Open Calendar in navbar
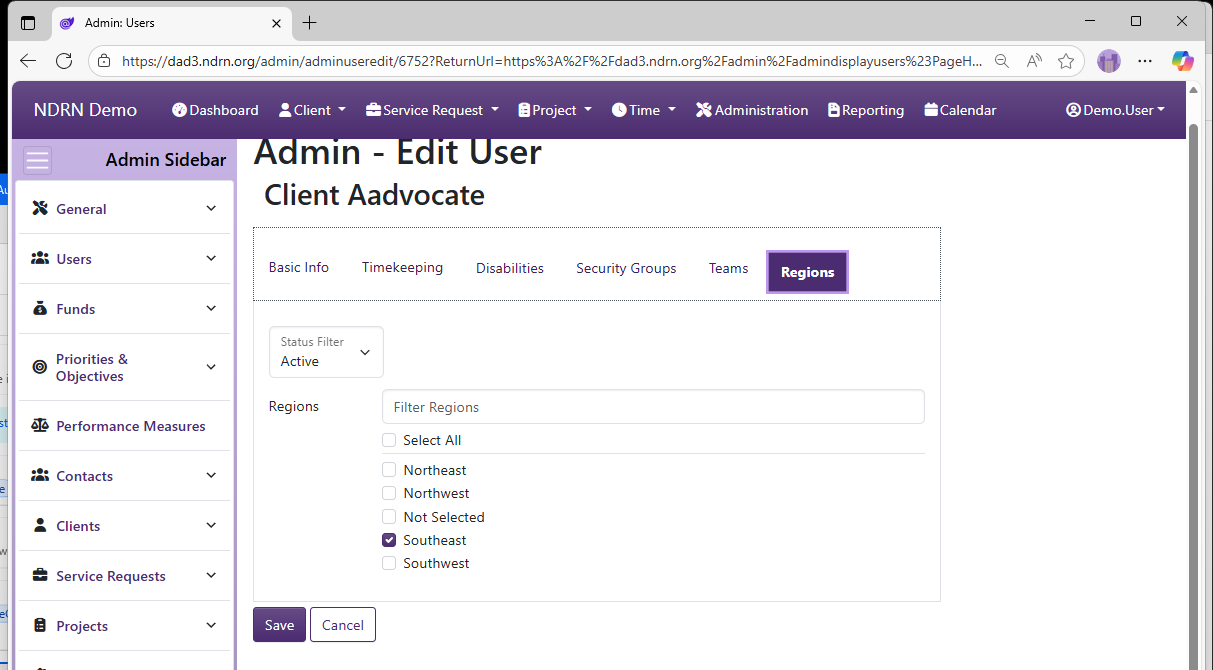The image size is (1213, 670). tap(960, 110)
